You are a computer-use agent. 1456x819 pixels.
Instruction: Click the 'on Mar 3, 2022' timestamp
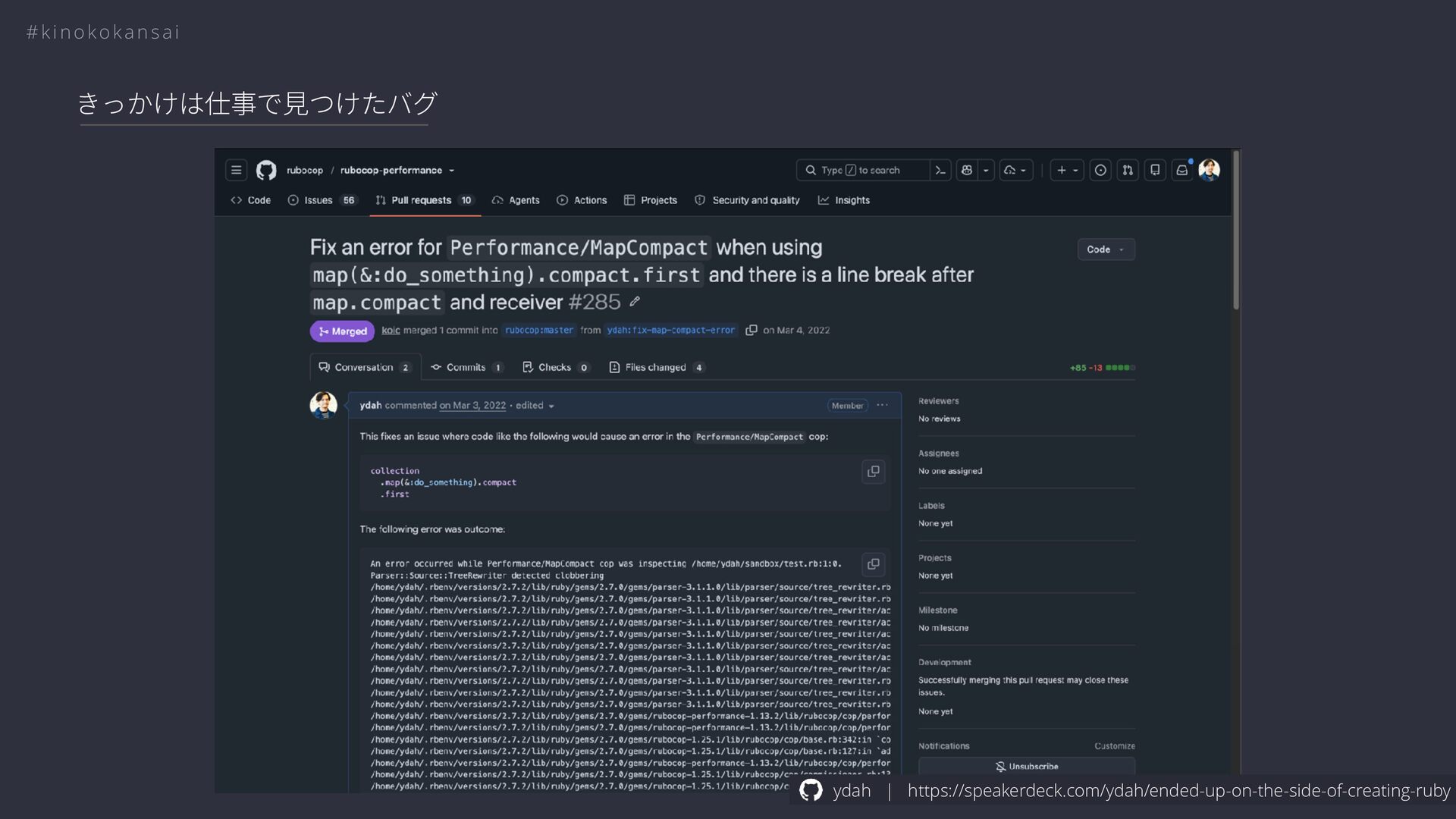click(x=472, y=406)
